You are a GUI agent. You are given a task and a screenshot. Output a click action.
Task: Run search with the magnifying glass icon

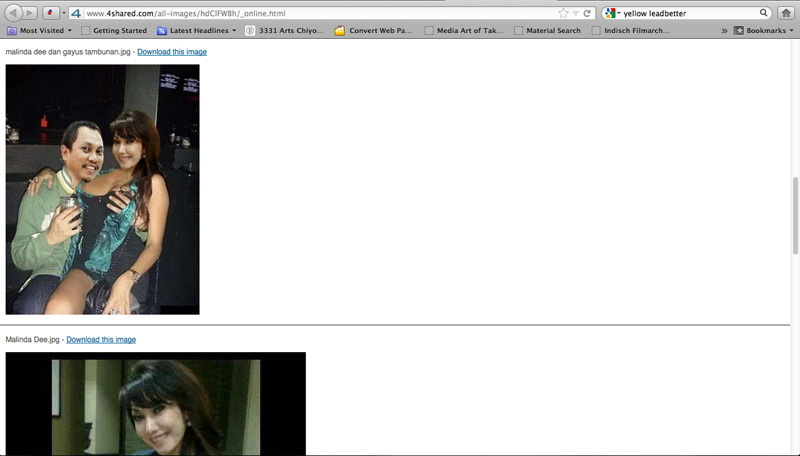click(x=763, y=13)
